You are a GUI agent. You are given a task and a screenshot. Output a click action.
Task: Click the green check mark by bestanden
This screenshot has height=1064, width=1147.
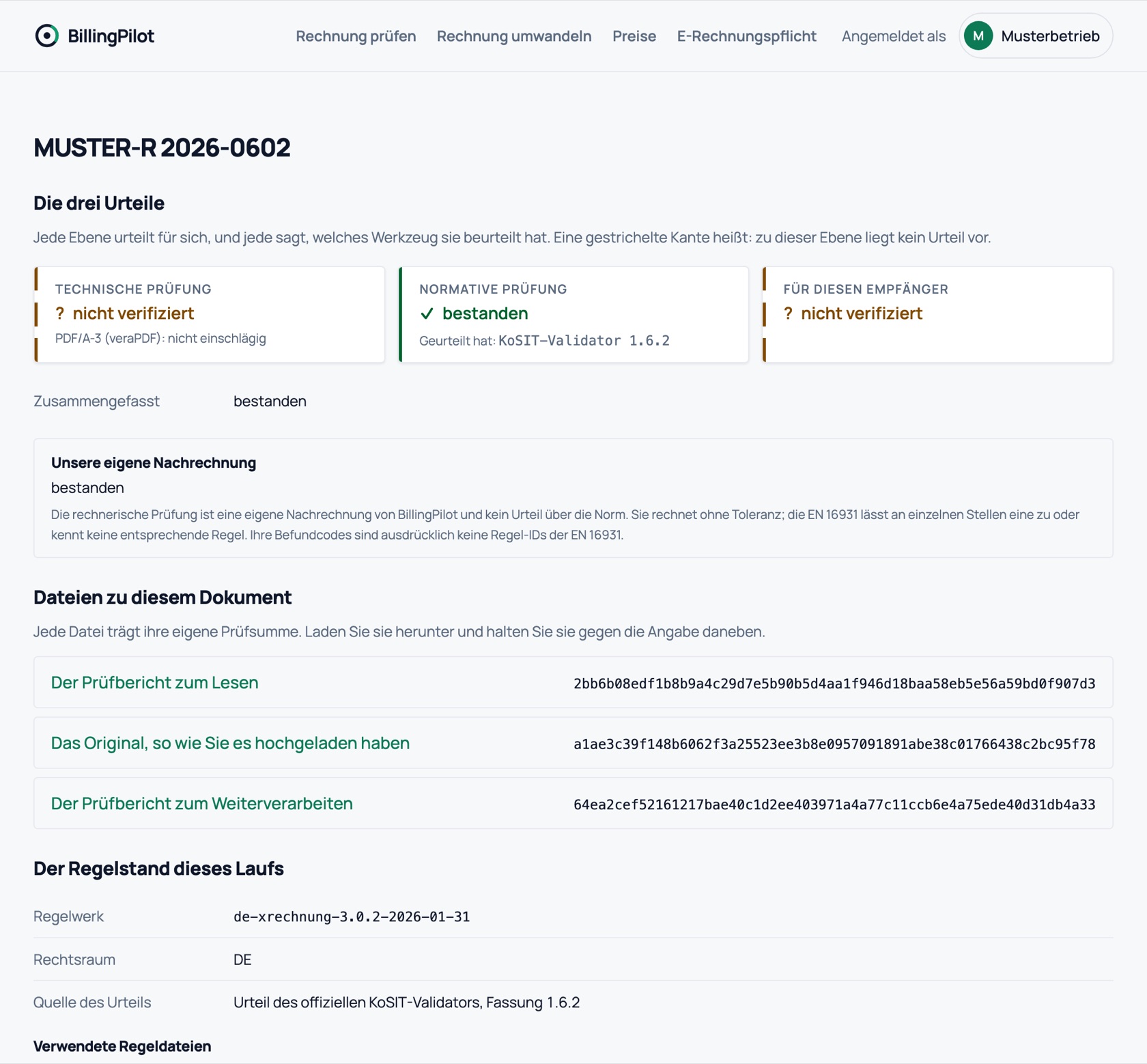click(427, 313)
